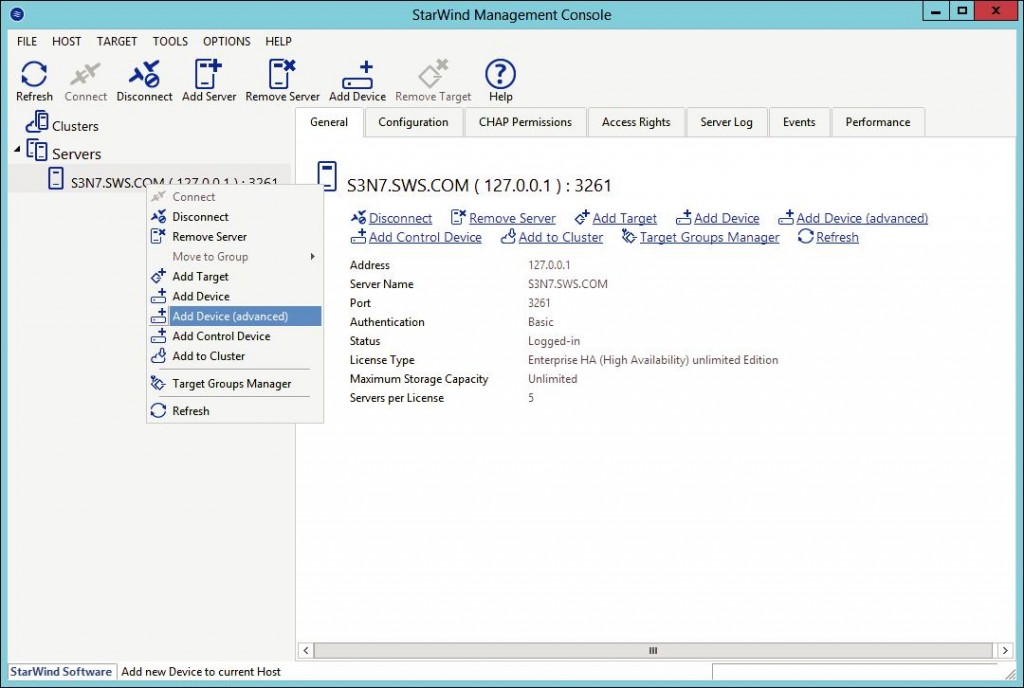Select the General tab

point(329,122)
